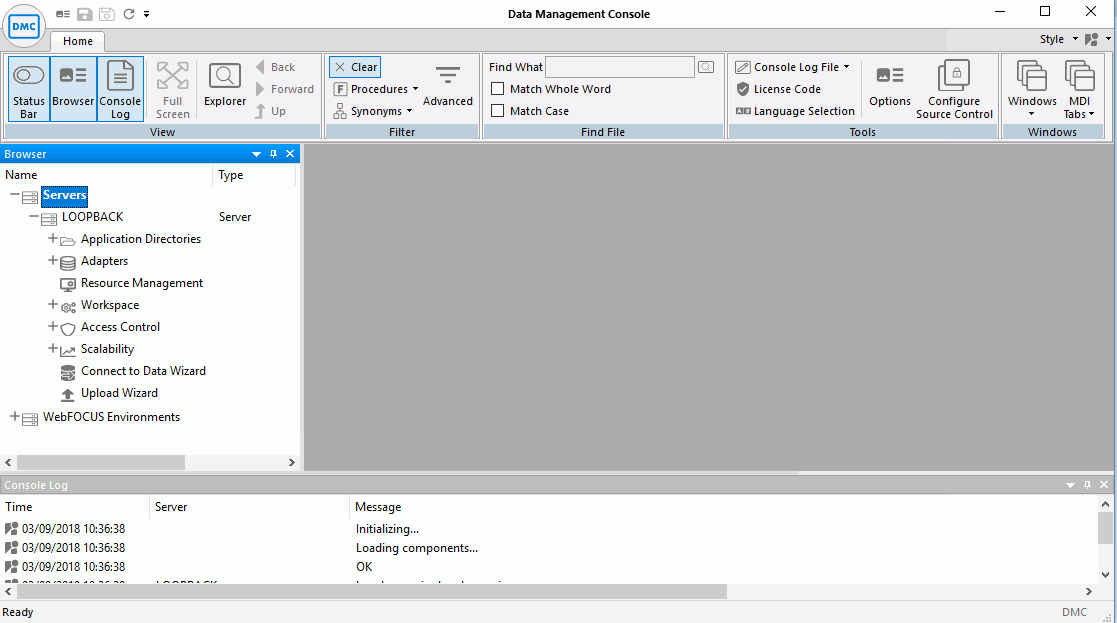This screenshot has height=623, width=1117.
Task: Expand the Access Control node
Action: pyautogui.click(x=52, y=326)
